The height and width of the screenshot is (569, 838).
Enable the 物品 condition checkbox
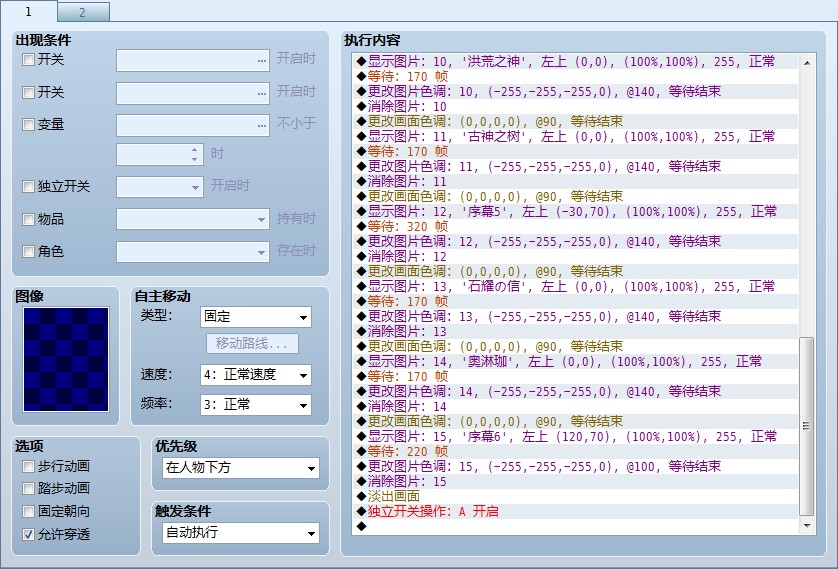28,219
